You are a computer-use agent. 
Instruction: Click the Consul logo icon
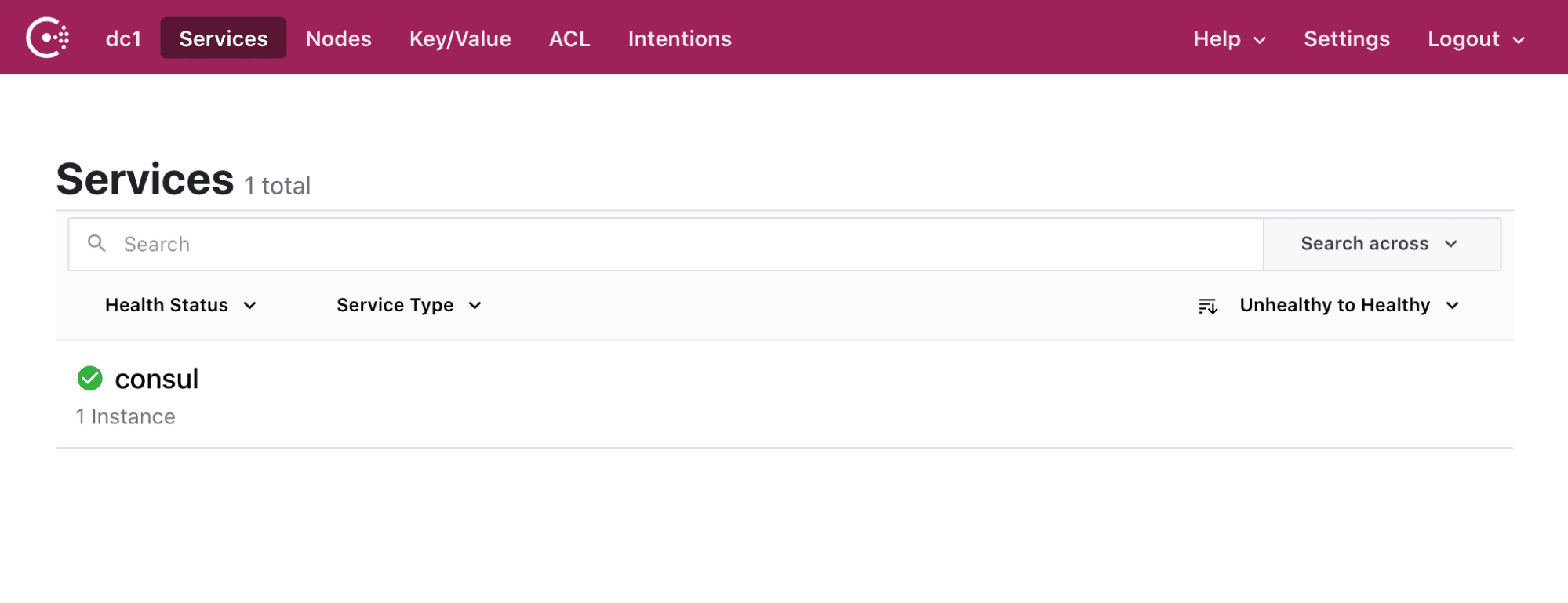(48, 38)
